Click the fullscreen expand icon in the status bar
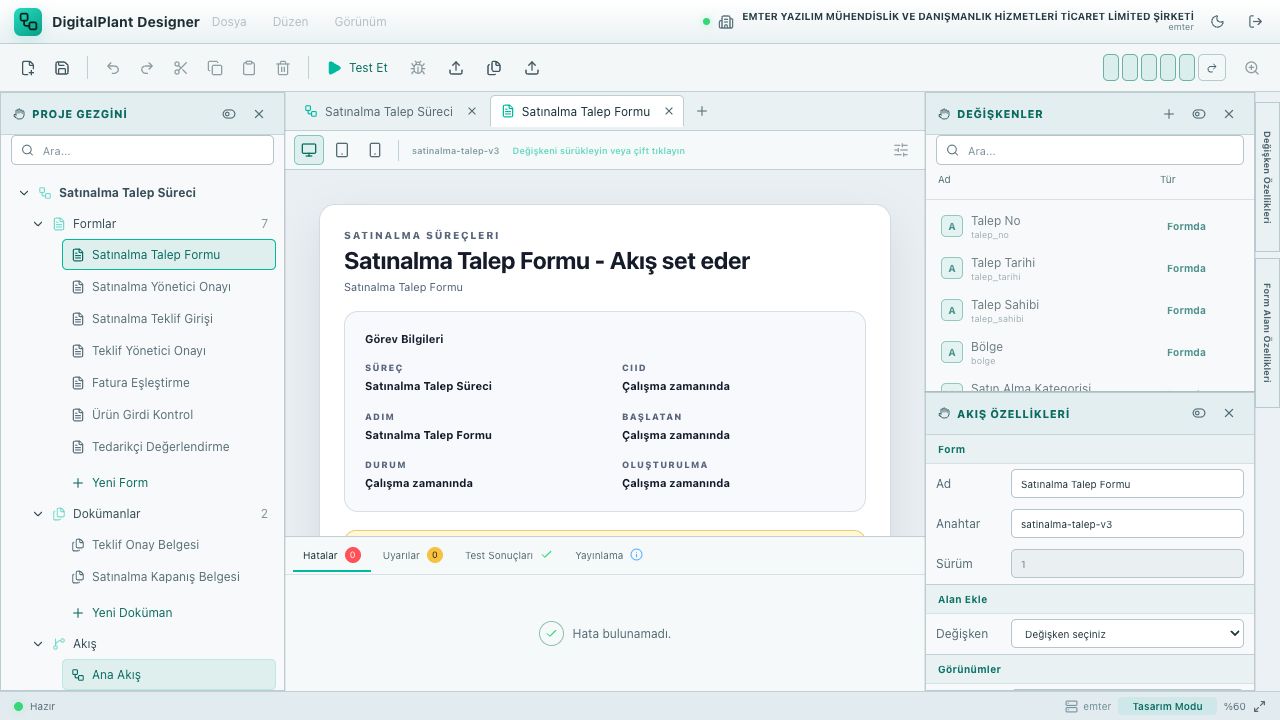 coord(1259,706)
